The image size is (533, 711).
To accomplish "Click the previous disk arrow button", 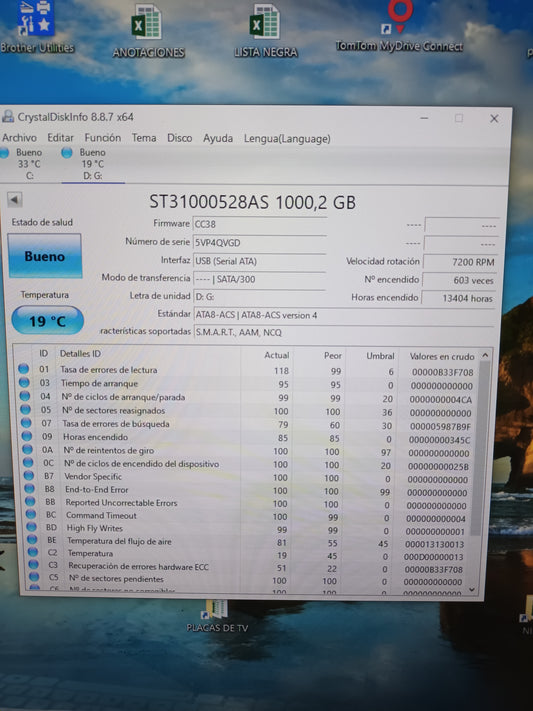I will [x=15, y=200].
